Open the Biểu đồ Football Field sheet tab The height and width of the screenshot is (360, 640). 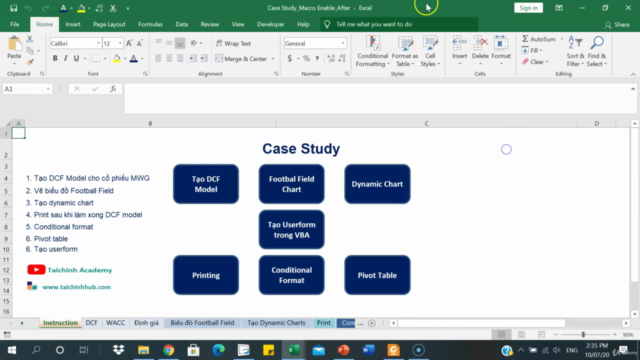(202, 323)
